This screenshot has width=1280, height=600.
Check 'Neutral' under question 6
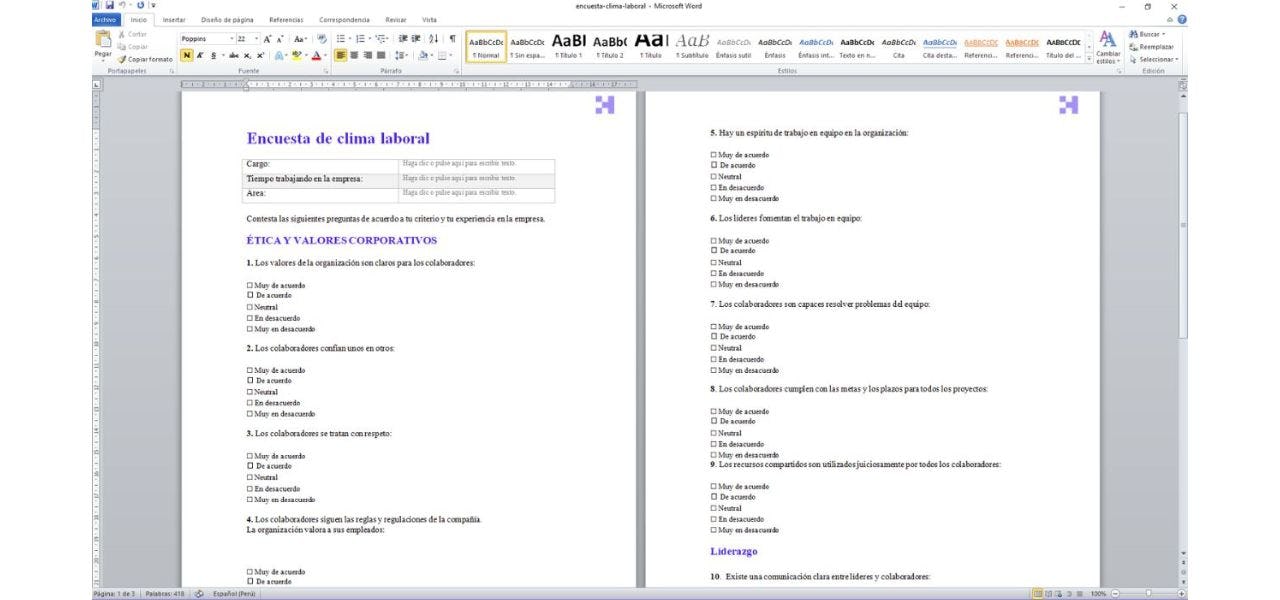point(714,262)
